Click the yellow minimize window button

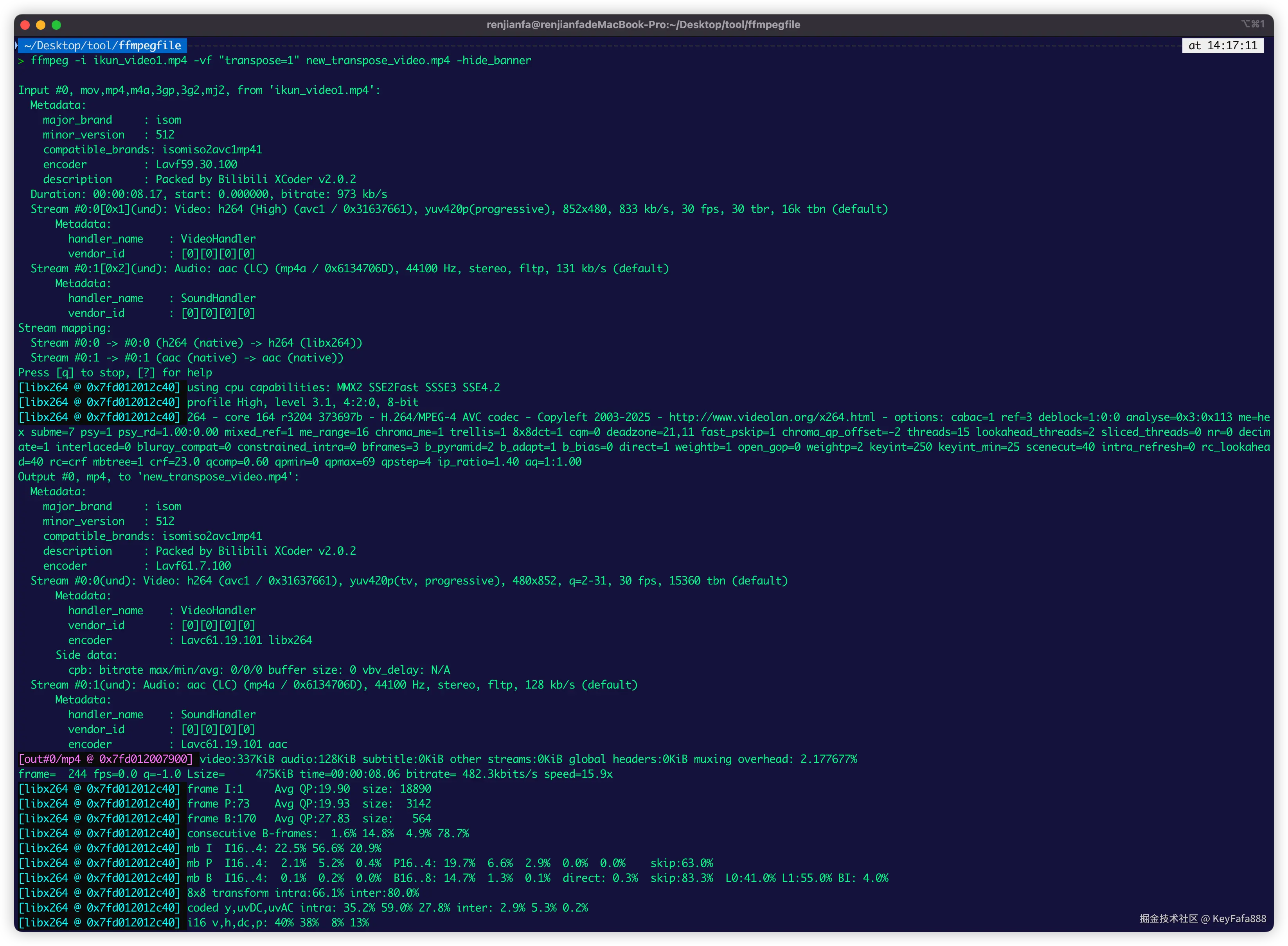point(41,25)
